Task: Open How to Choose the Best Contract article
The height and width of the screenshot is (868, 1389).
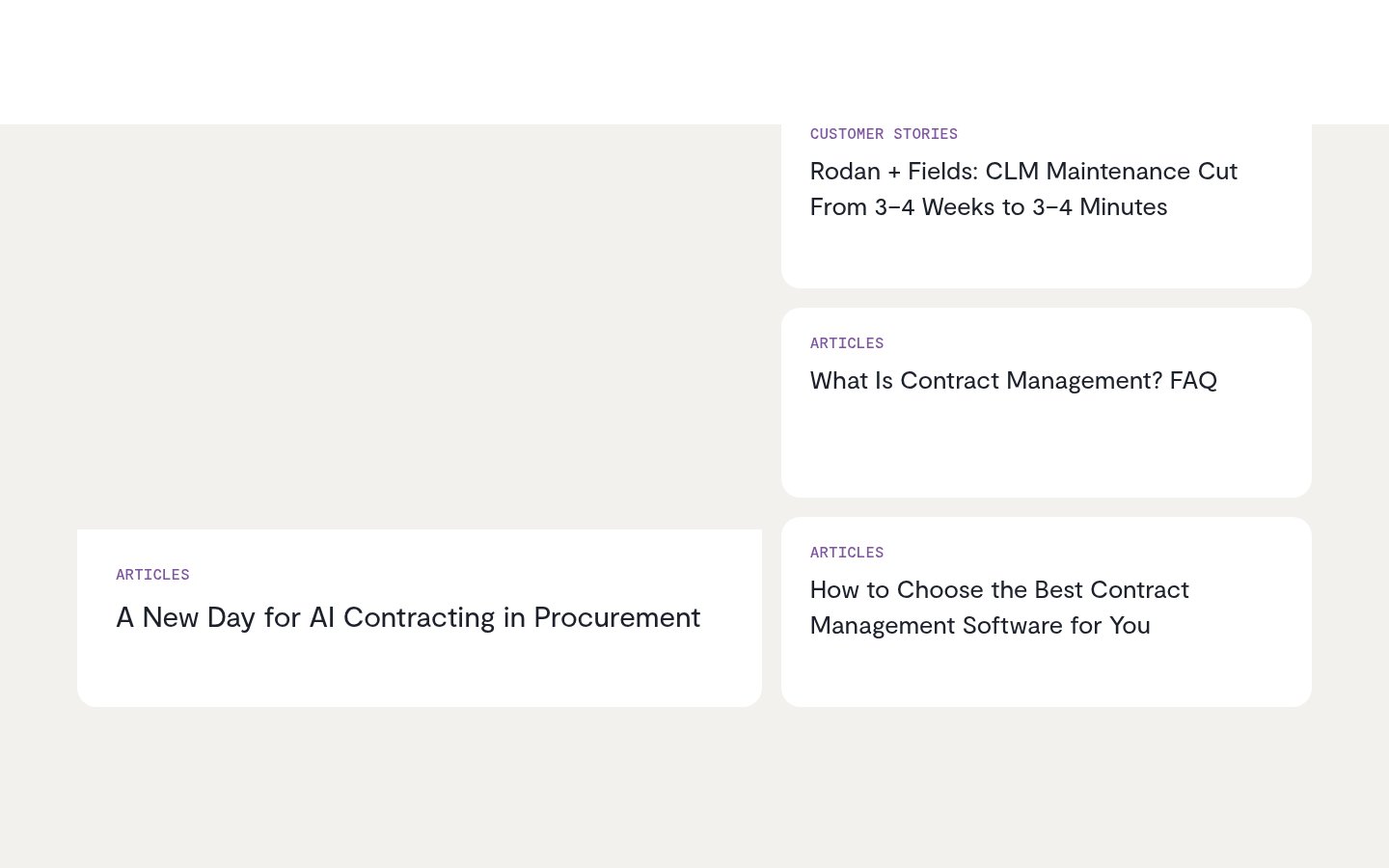Action: (x=999, y=608)
